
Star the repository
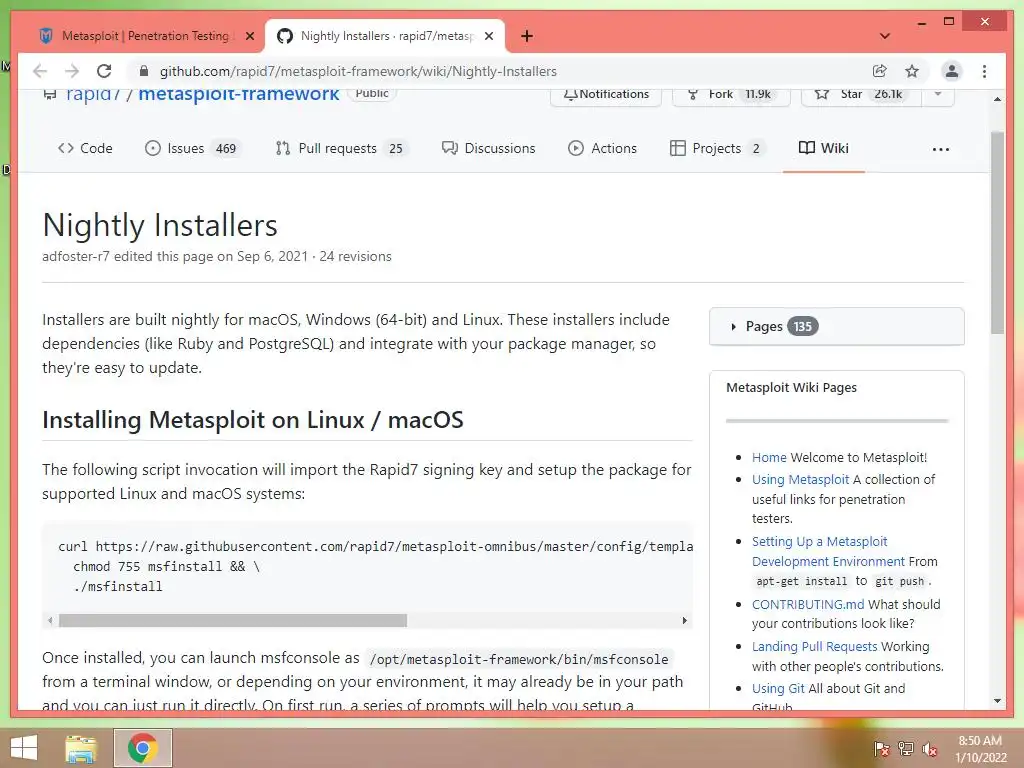(x=861, y=95)
